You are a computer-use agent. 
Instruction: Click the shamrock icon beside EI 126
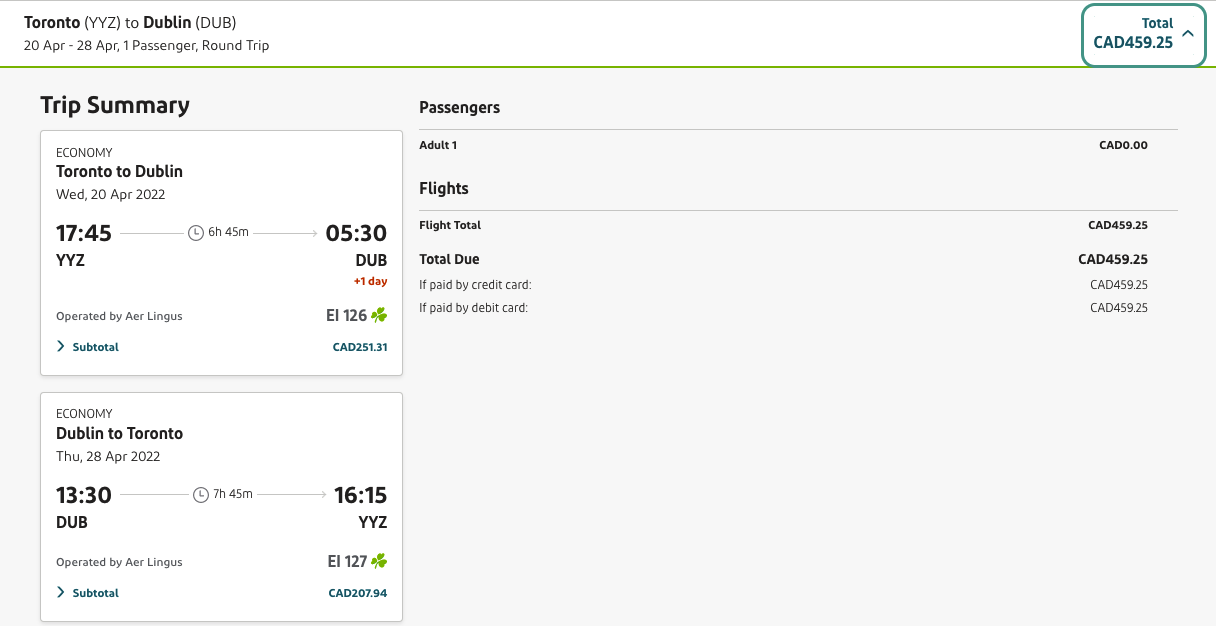[x=379, y=315]
